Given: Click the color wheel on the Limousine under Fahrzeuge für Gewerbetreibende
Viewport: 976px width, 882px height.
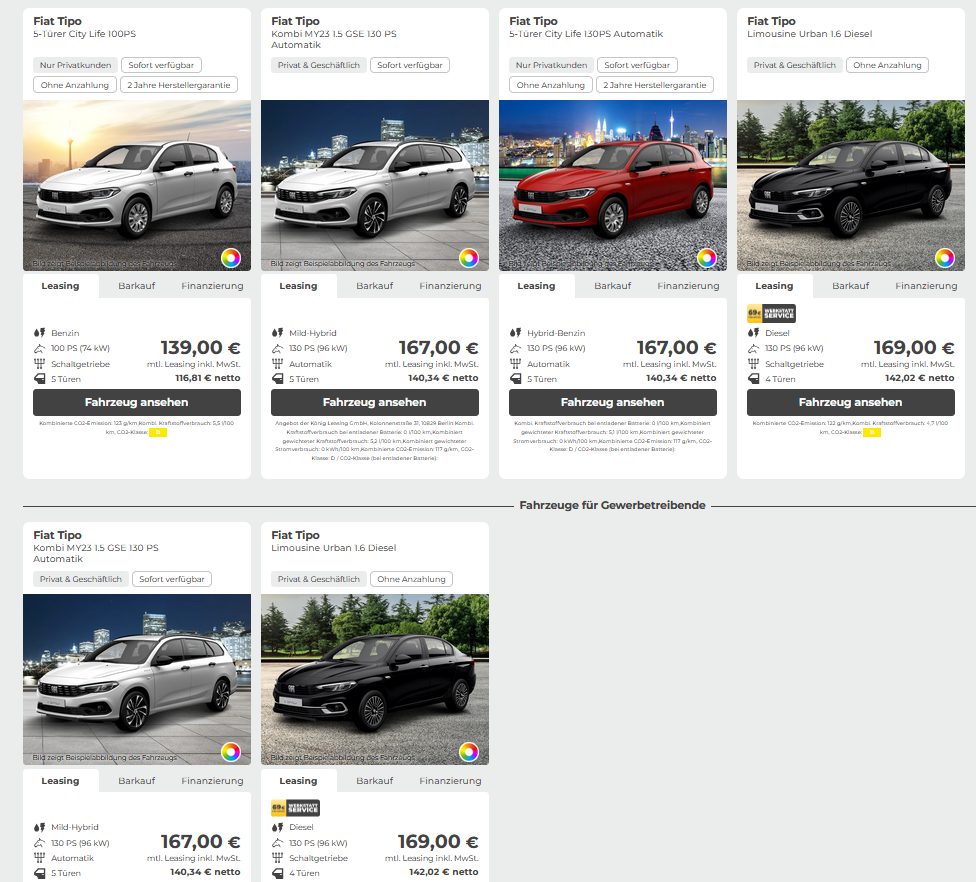Looking at the screenshot, I should 468,752.
